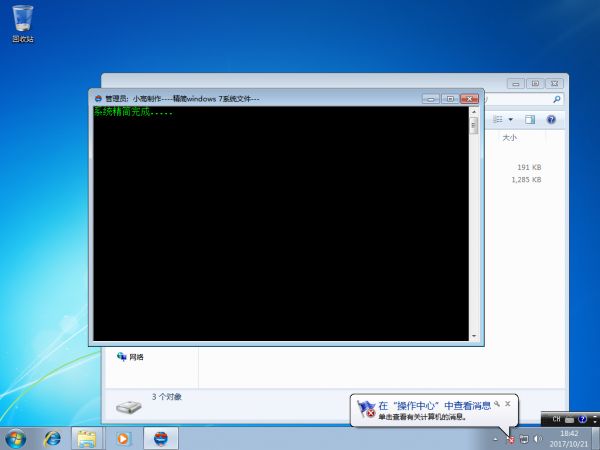The height and width of the screenshot is (450, 600).
Task: Close the Explorer window behind
Action: [x=554, y=83]
